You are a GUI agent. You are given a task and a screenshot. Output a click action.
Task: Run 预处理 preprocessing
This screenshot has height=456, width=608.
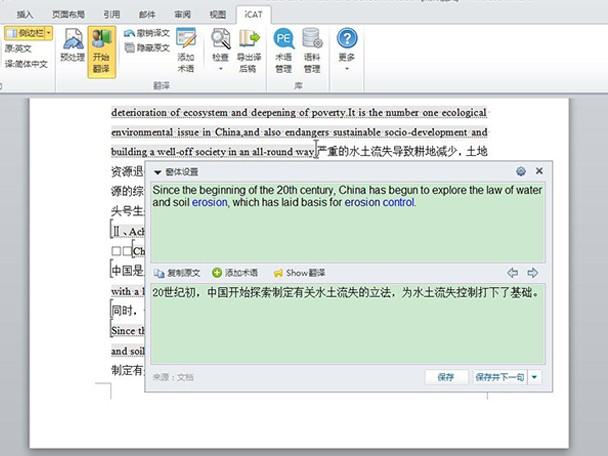tap(73, 45)
